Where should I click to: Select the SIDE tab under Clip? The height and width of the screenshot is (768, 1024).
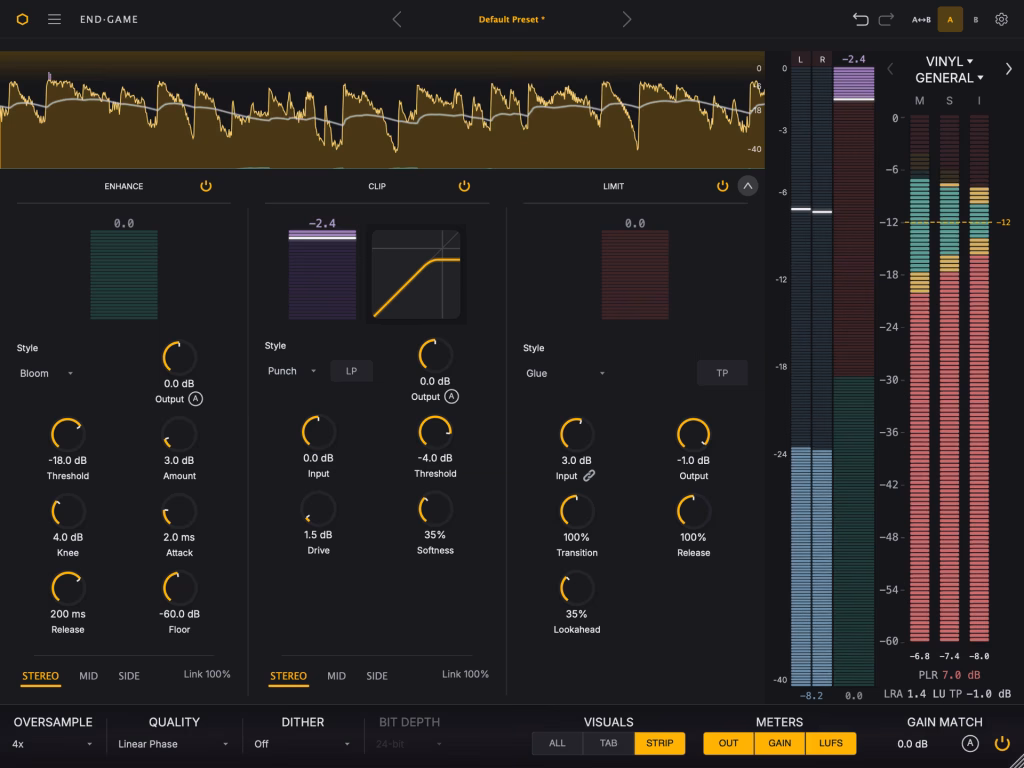click(377, 676)
